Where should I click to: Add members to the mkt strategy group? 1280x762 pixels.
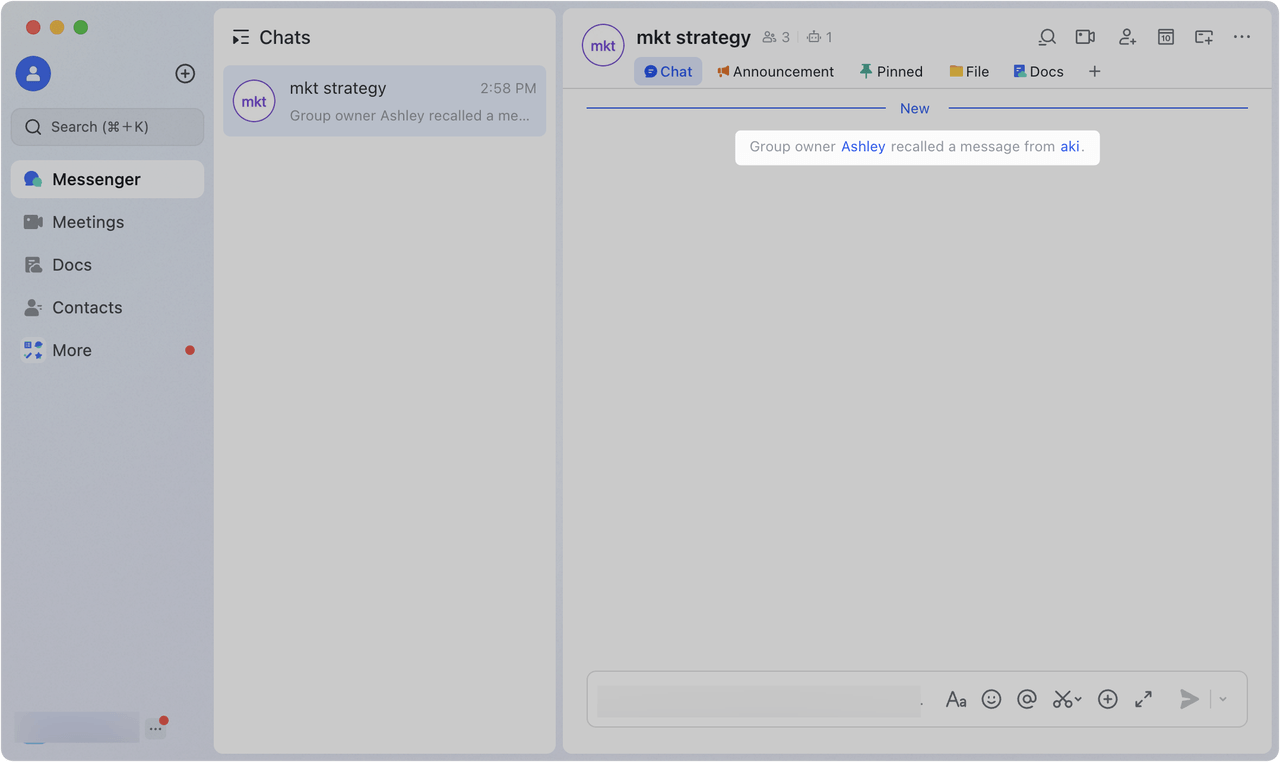pyautogui.click(x=1127, y=37)
